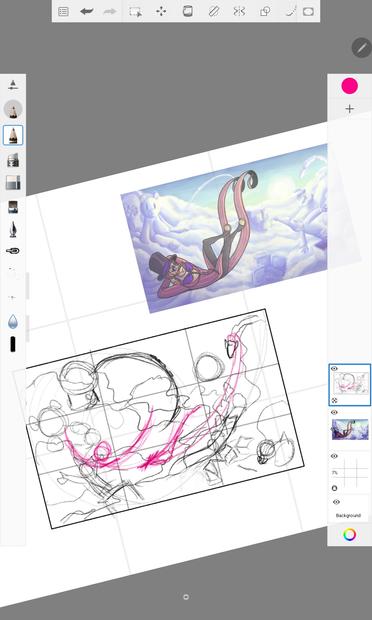
Task: Select the highlighted pencil brush
Action: (13, 136)
